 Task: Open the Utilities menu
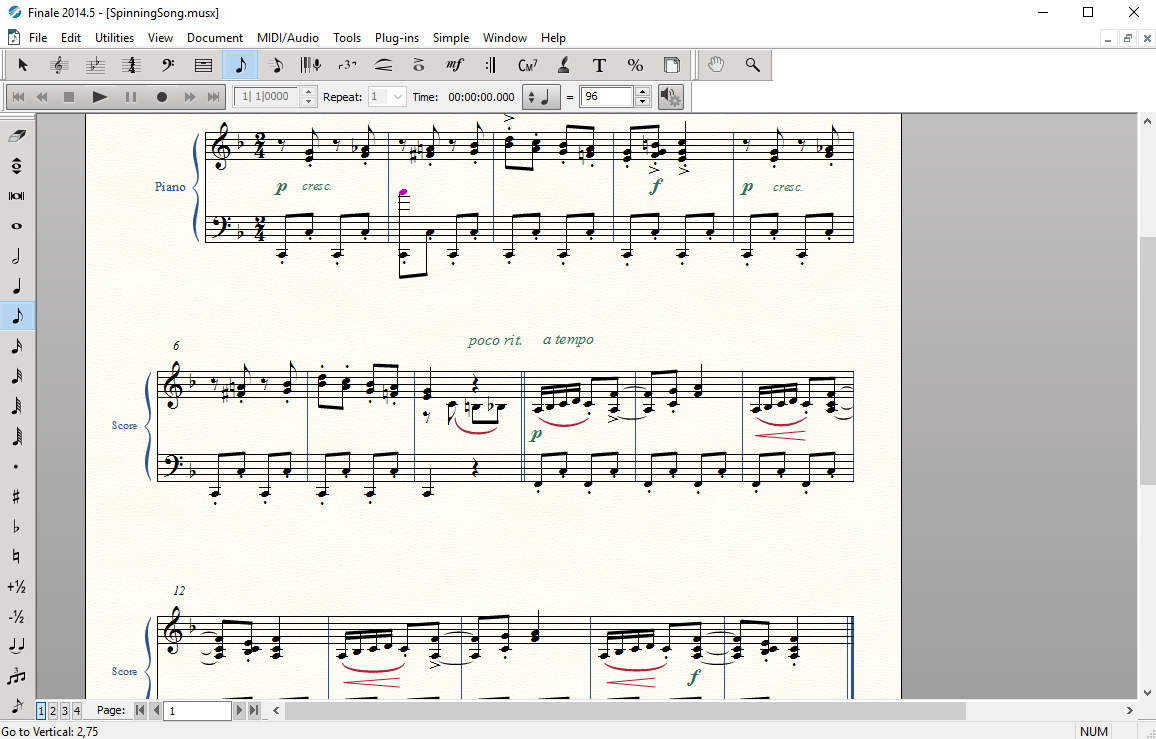(114, 38)
